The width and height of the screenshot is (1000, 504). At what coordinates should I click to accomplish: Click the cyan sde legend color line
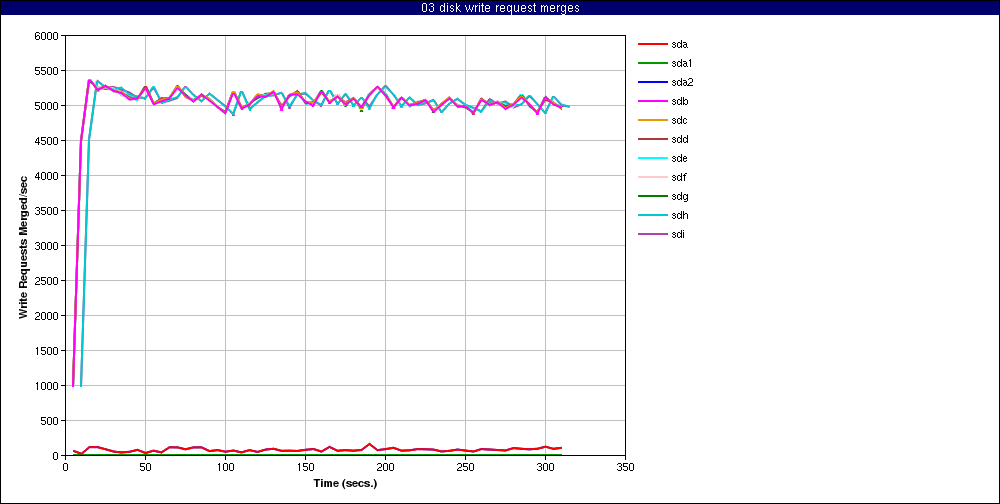tap(652, 158)
